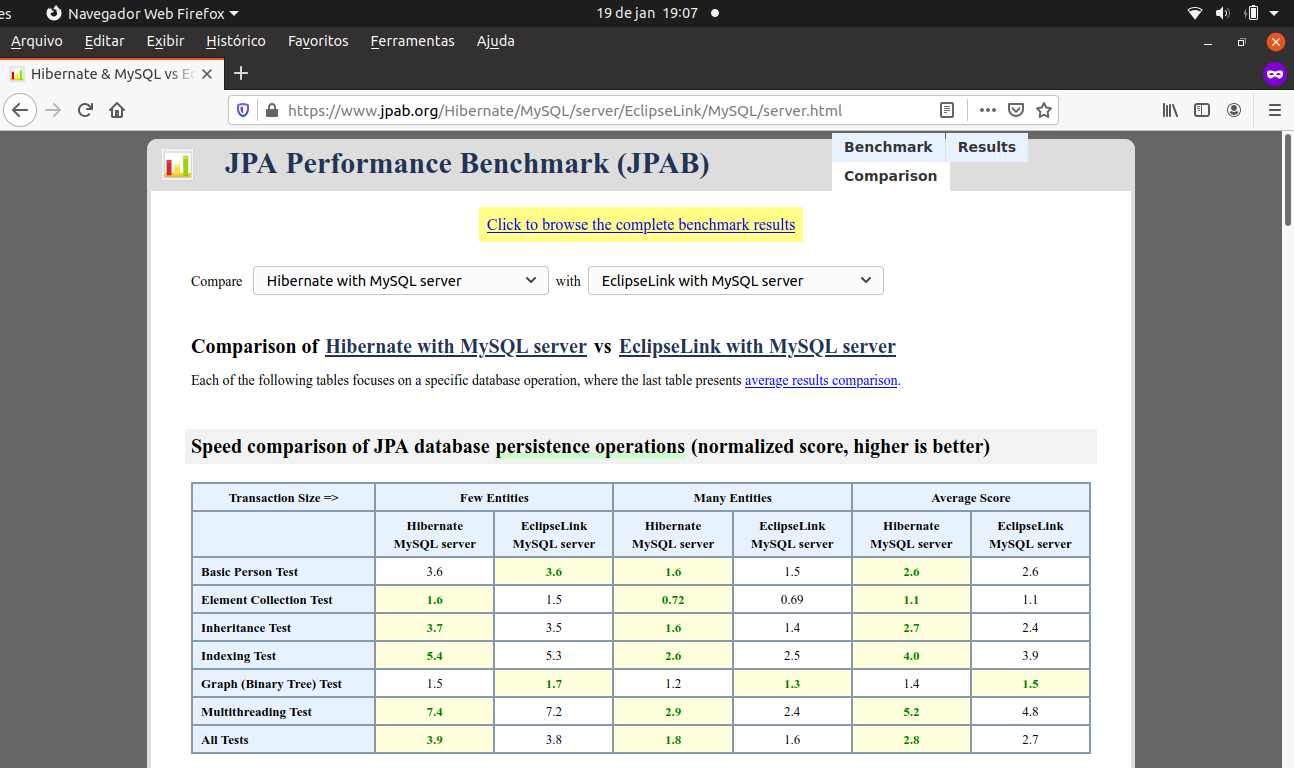Click the JPA Performance Benchmark (JPAB) title

click(x=467, y=164)
